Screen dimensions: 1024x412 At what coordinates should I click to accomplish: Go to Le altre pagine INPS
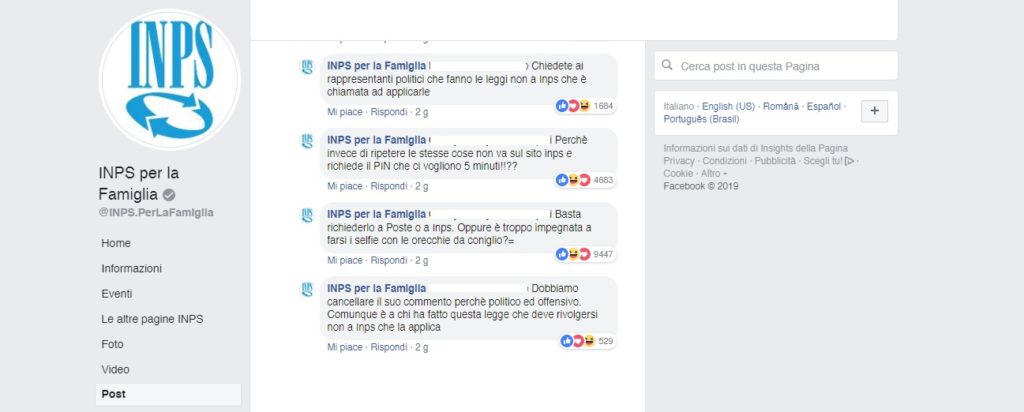(x=152, y=319)
